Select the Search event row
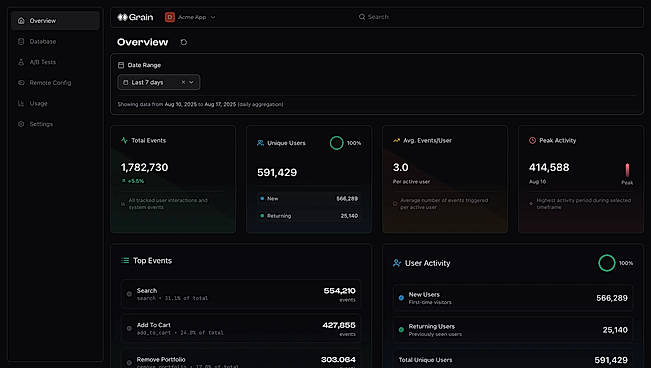Screen dimensions: 651x368 (x=241, y=294)
